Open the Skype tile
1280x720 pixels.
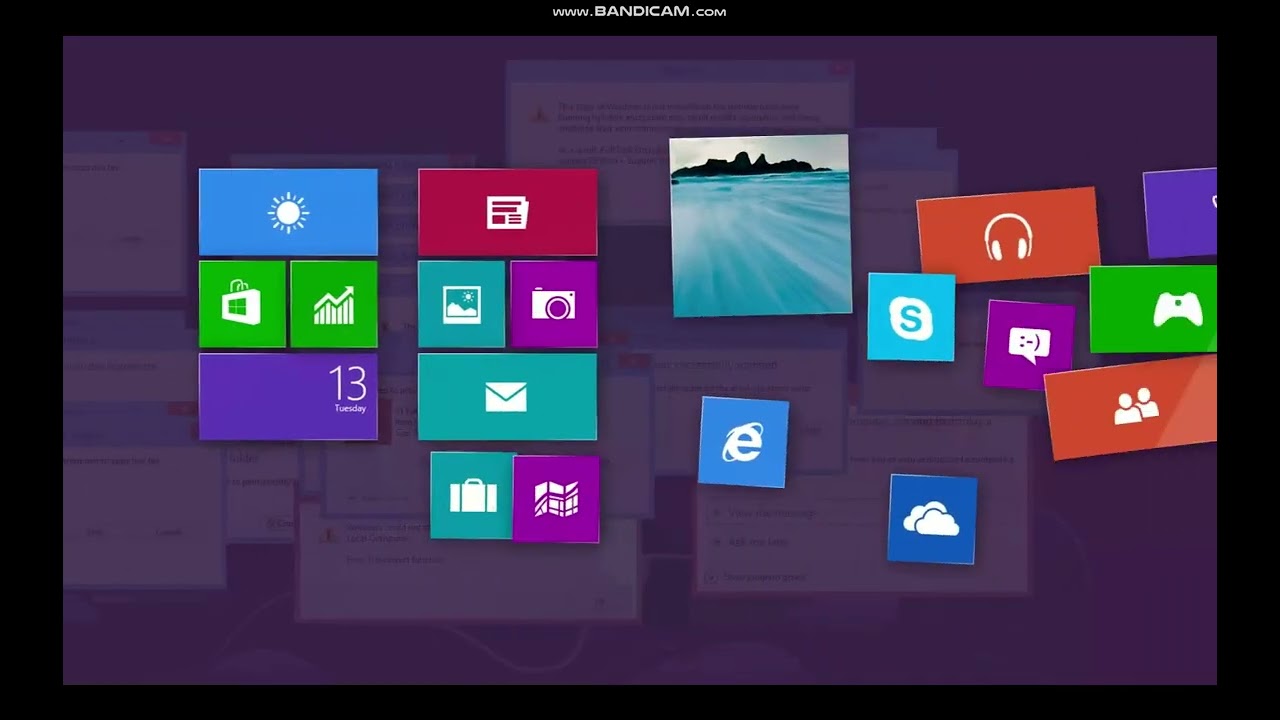pyautogui.click(x=911, y=317)
